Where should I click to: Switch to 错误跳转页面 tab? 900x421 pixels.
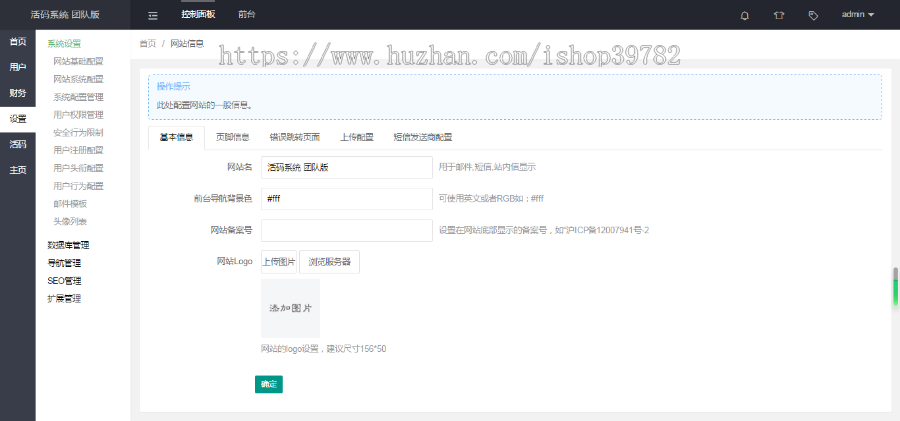tap(295, 137)
